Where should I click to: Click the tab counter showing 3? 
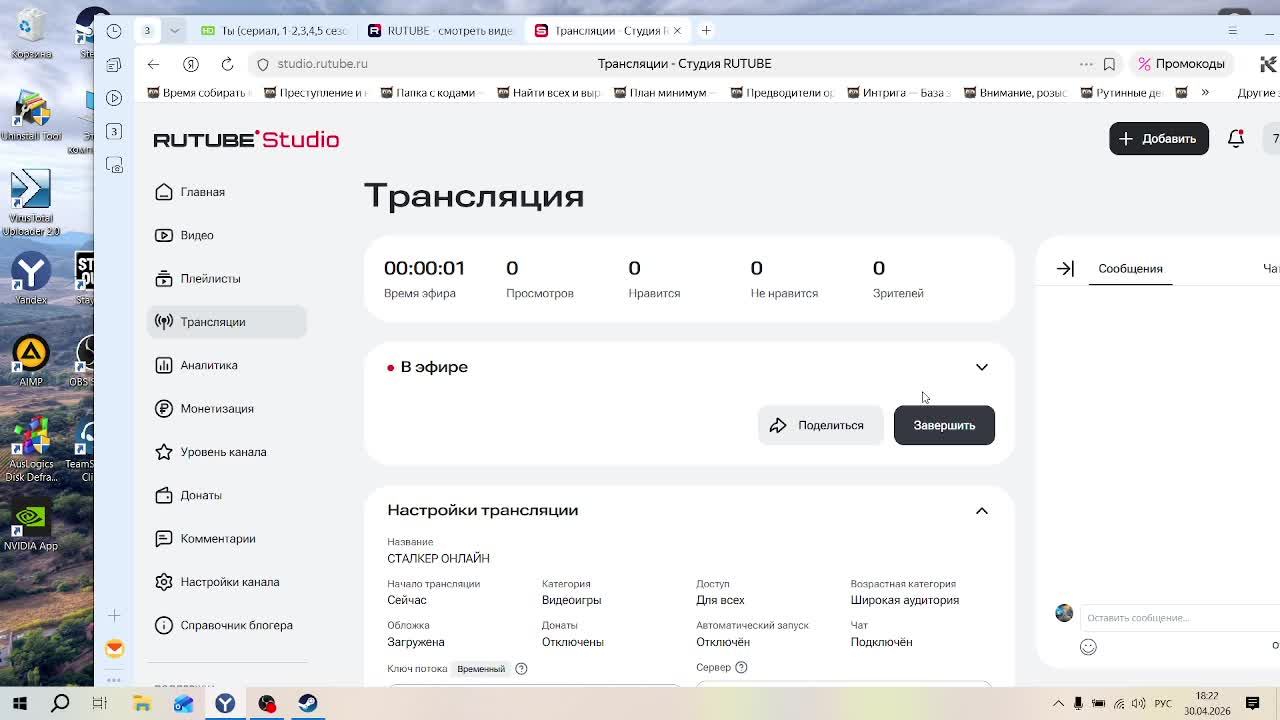pyautogui.click(x=147, y=31)
